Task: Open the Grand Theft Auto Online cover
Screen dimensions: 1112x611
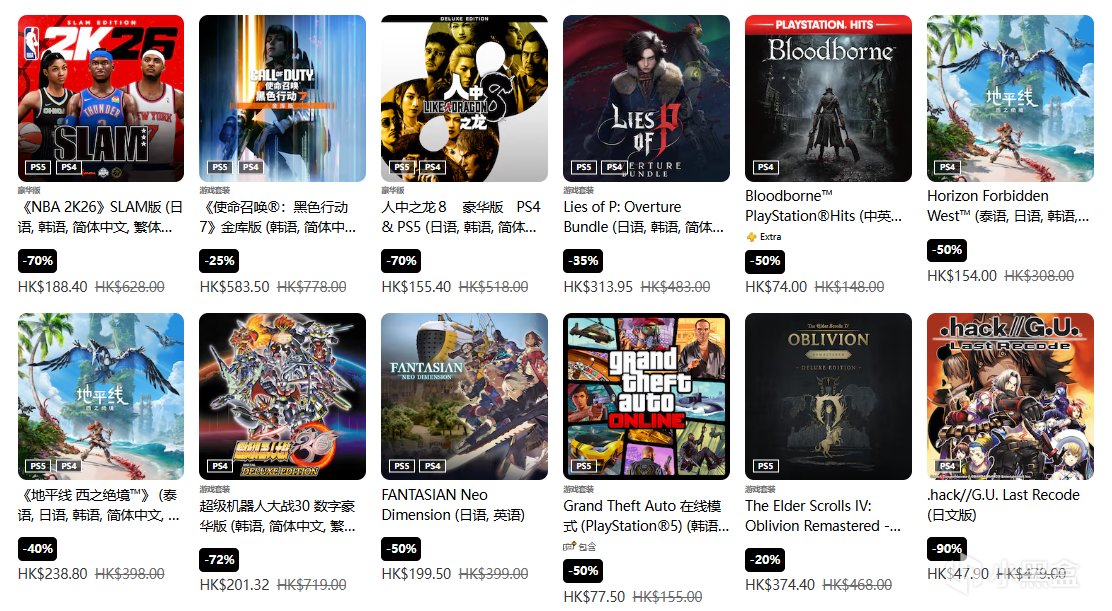Action: (x=646, y=396)
